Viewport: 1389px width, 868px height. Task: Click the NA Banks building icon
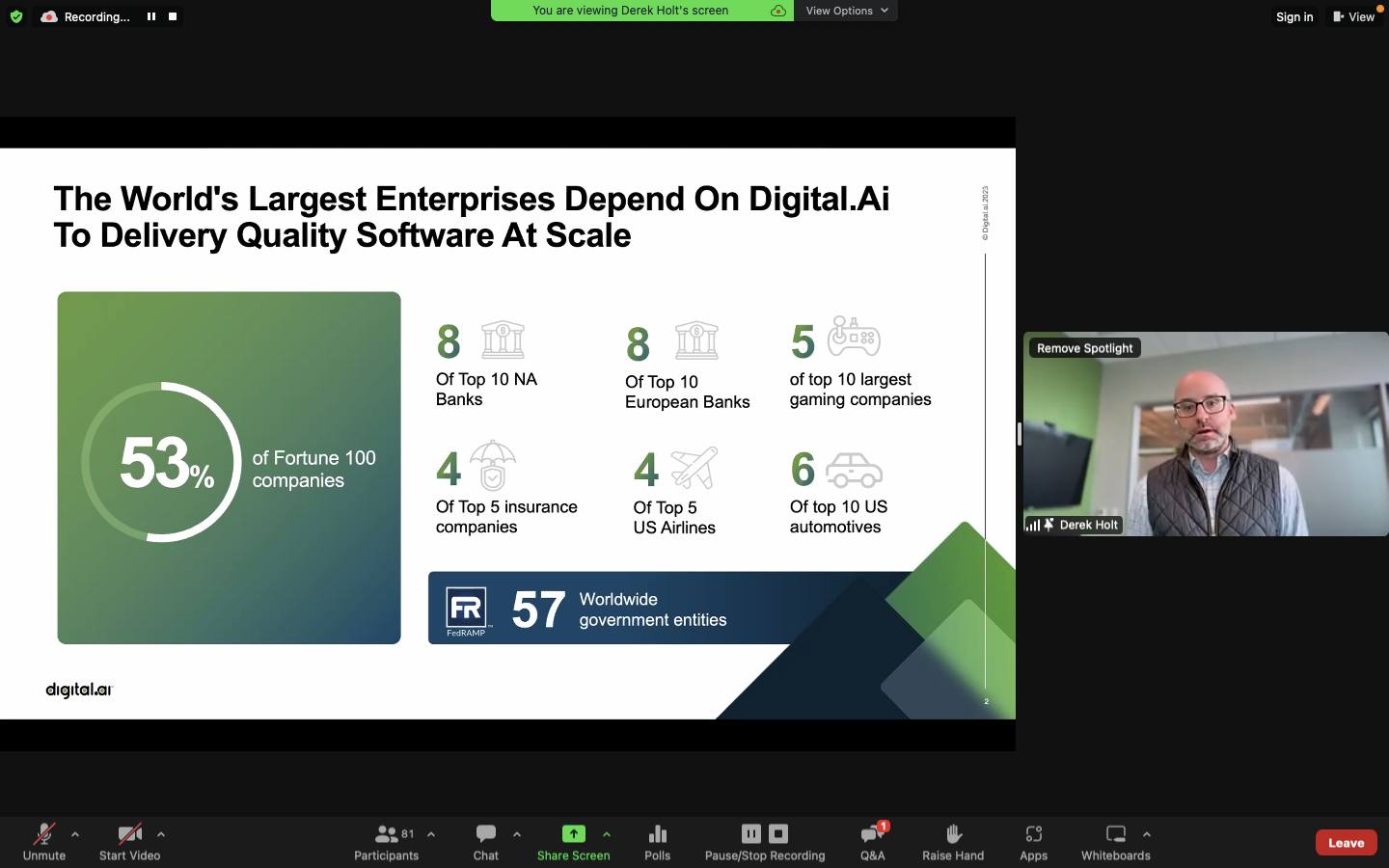point(503,339)
